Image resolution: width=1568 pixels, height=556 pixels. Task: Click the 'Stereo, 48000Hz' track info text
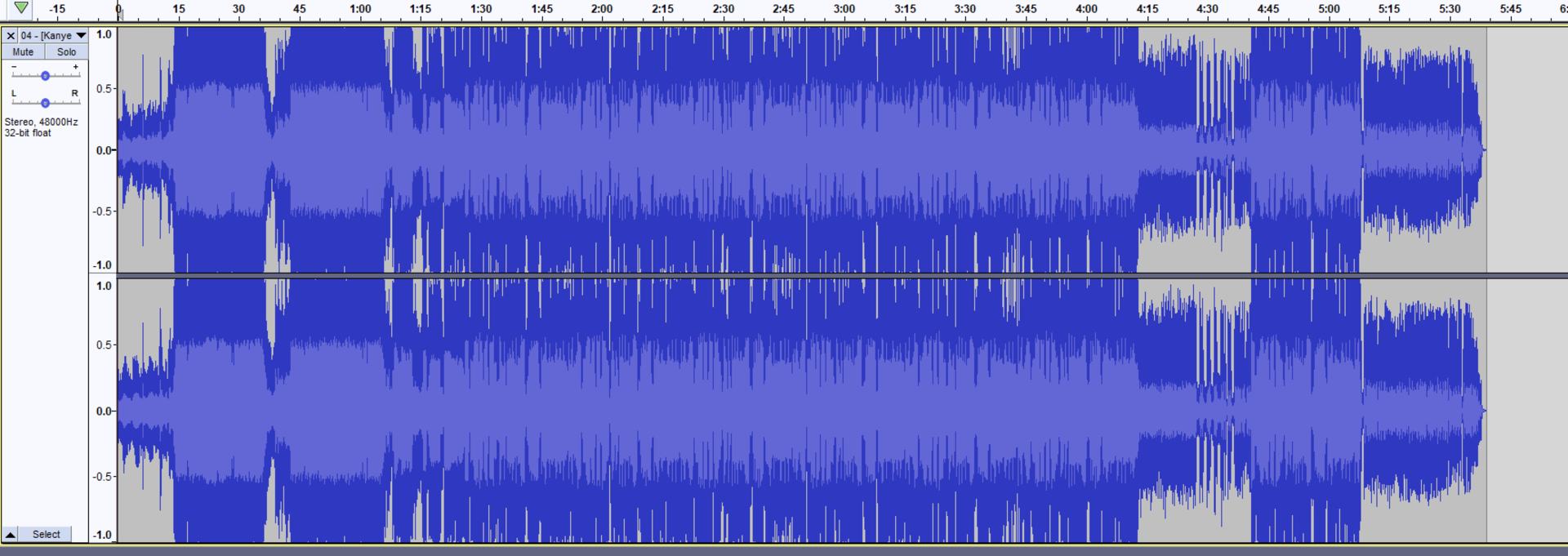click(x=42, y=122)
